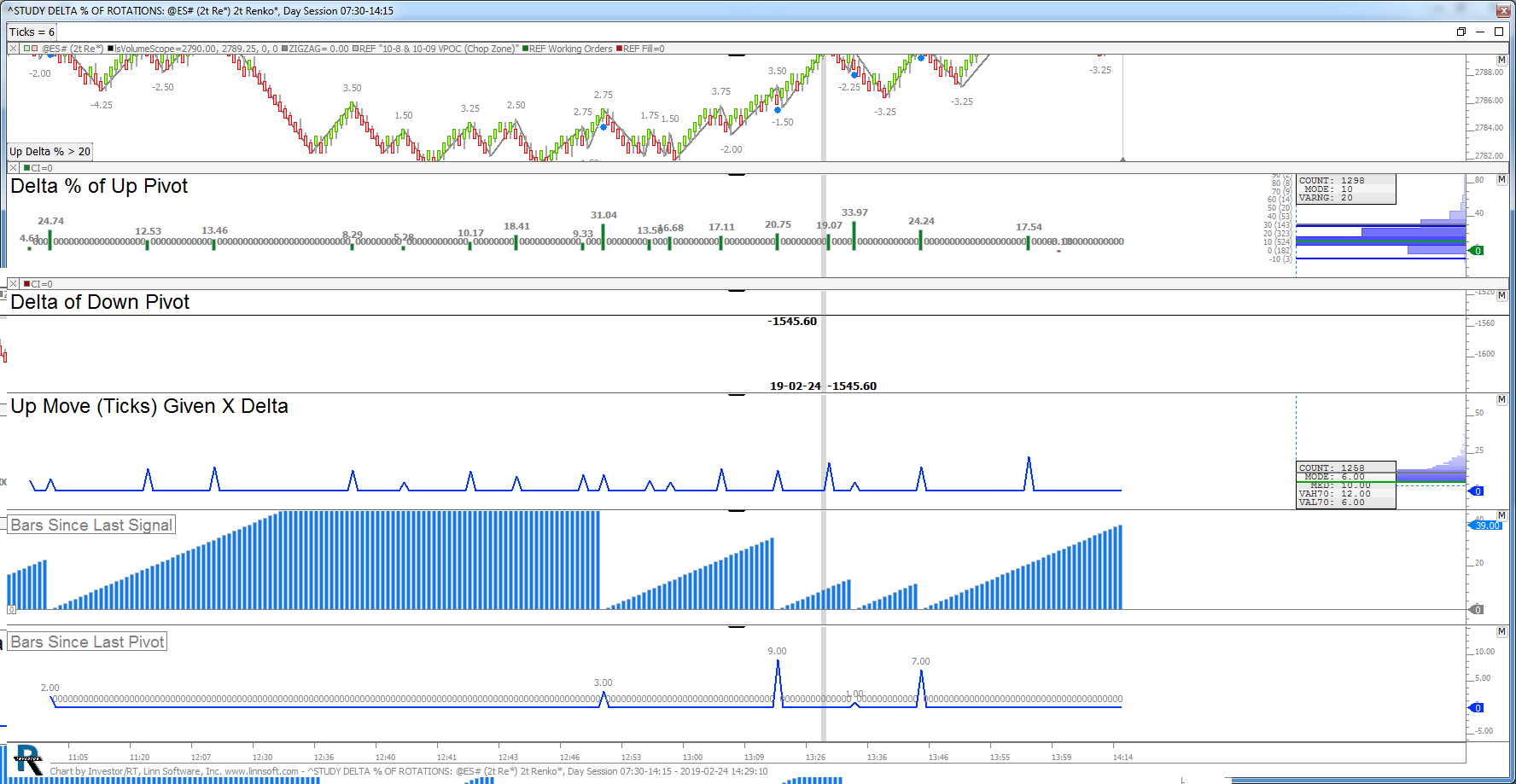The height and width of the screenshot is (784, 1516).
Task: Click the Ticks = 6 button
Action: pyautogui.click(x=32, y=32)
